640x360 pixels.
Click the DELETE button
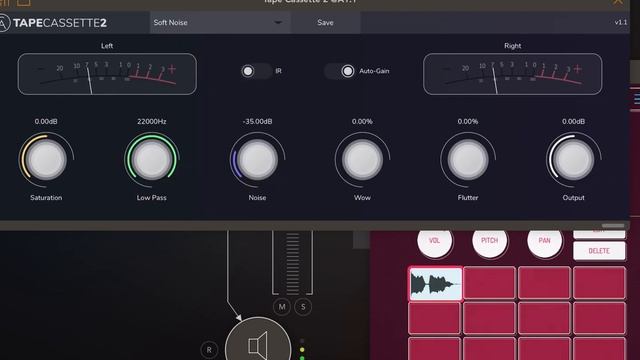click(599, 251)
